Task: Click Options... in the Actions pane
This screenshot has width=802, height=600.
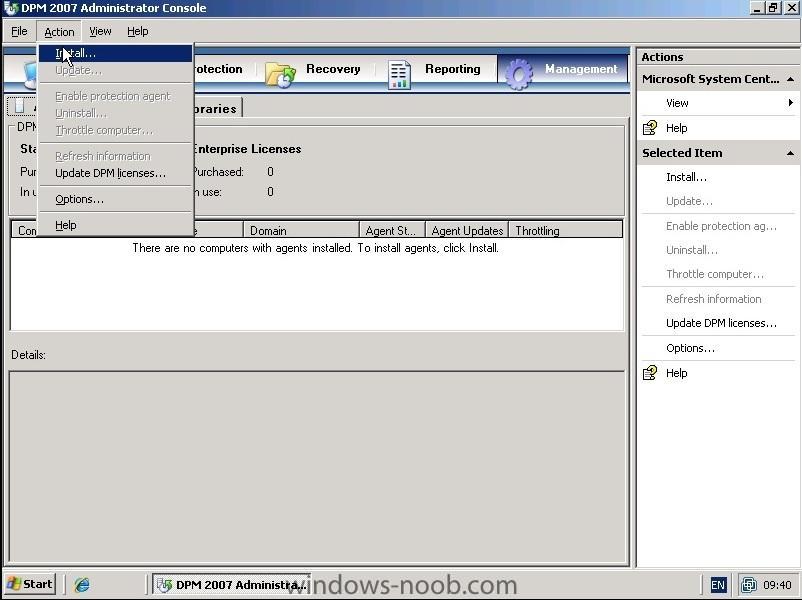Action: click(x=690, y=348)
